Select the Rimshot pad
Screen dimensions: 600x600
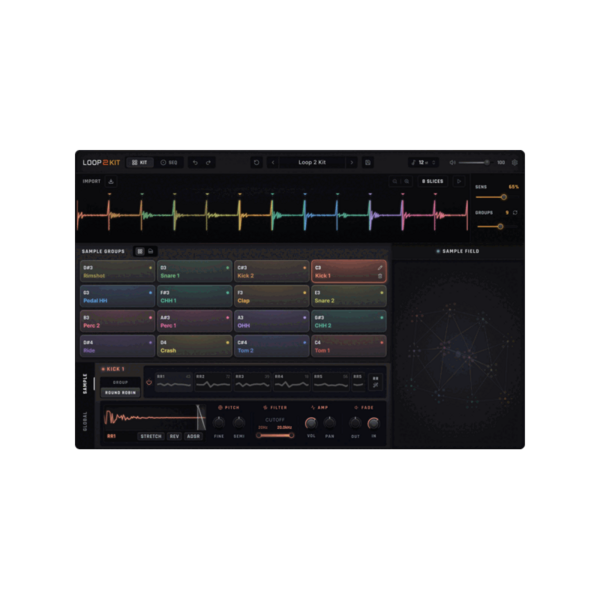tap(117, 271)
